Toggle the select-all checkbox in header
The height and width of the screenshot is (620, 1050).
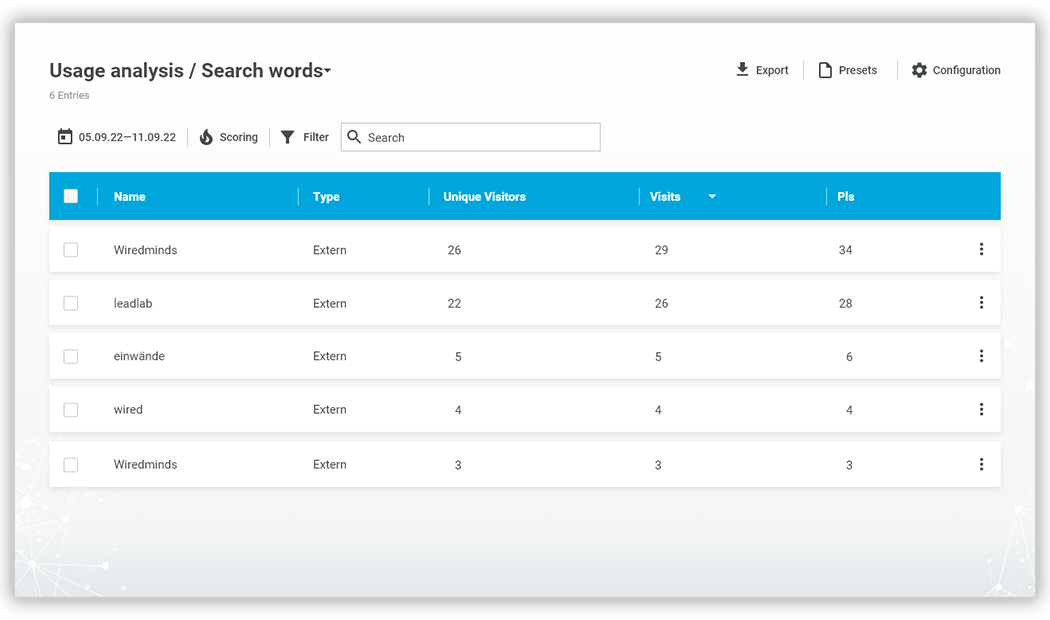point(70,196)
